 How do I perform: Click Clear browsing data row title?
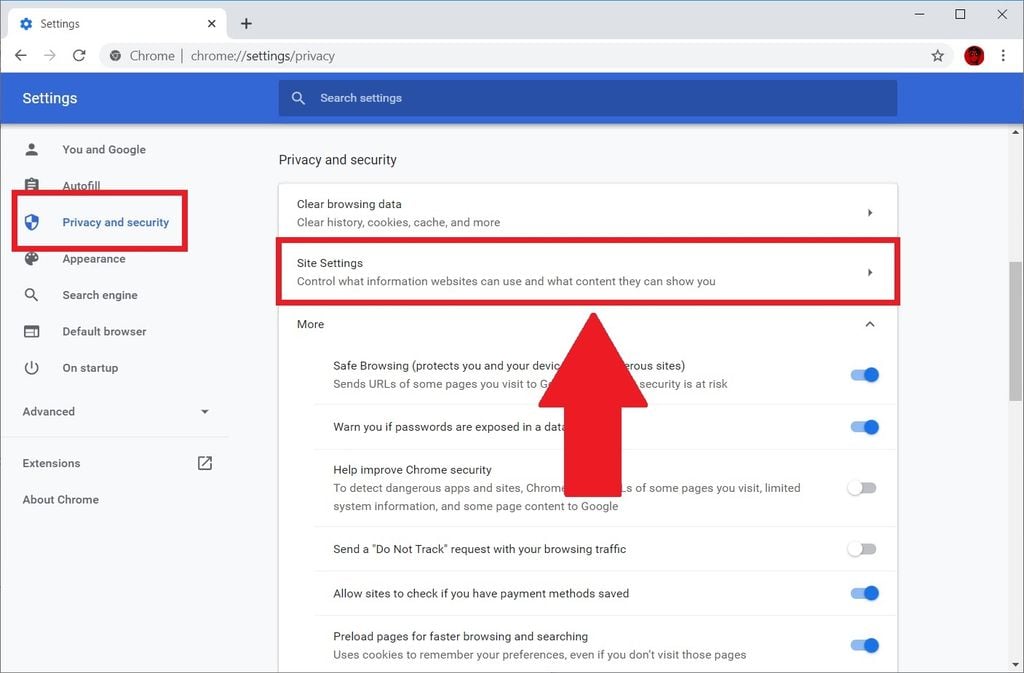[x=349, y=204]
